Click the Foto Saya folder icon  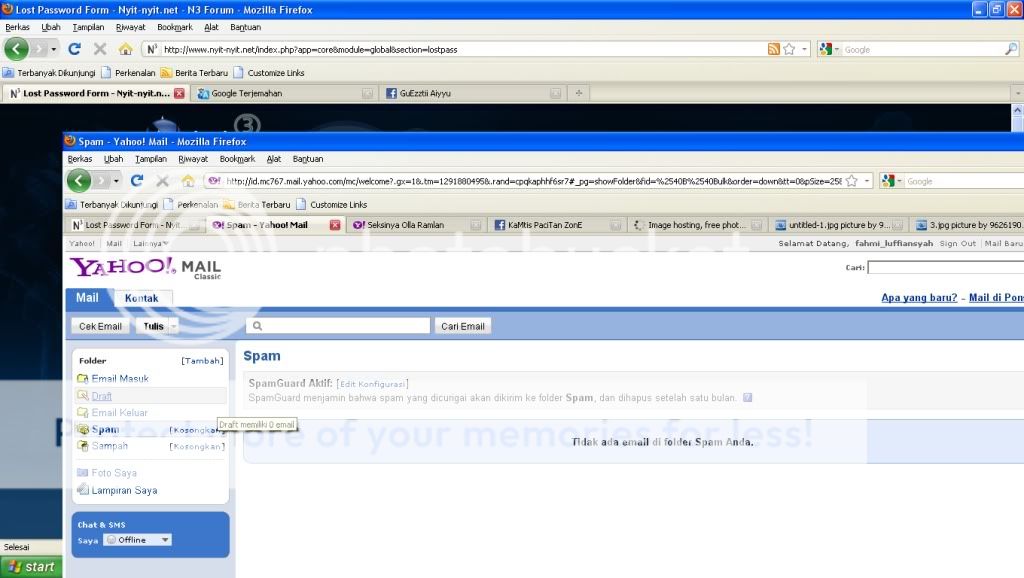click(82, 472)
